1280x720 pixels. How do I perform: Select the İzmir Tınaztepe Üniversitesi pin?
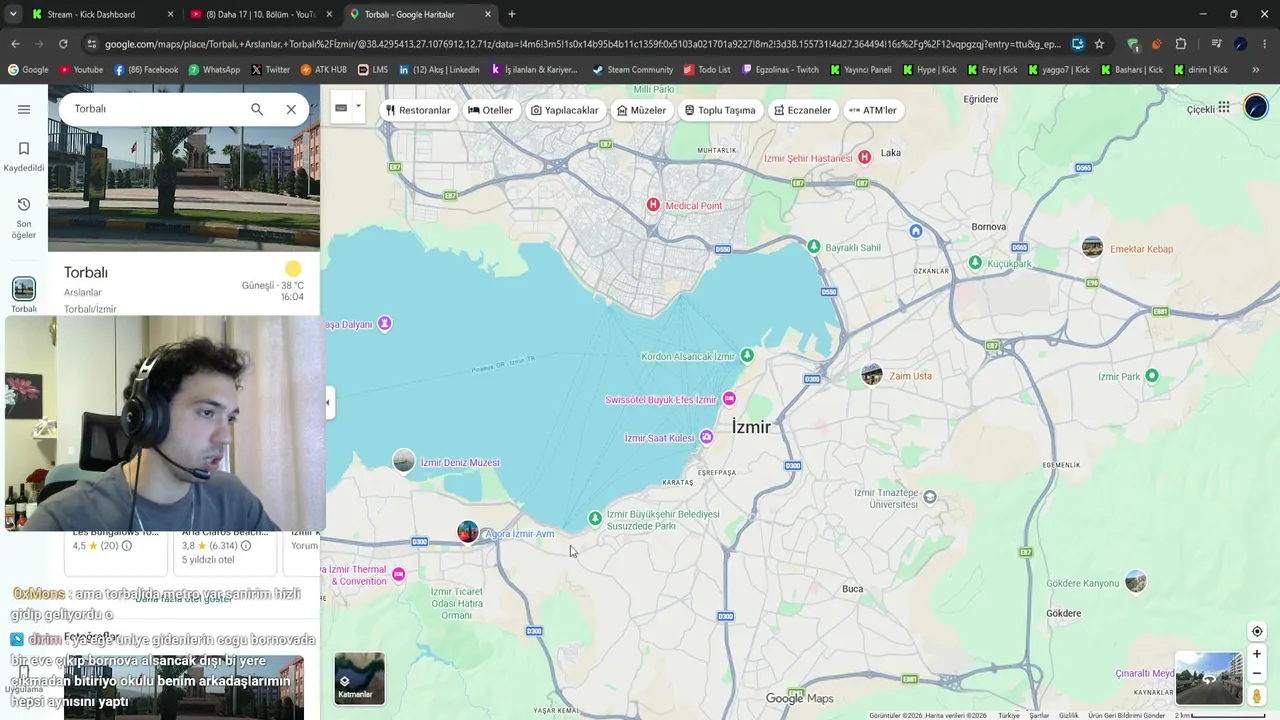pyautogui.click(x=930, y=497)
